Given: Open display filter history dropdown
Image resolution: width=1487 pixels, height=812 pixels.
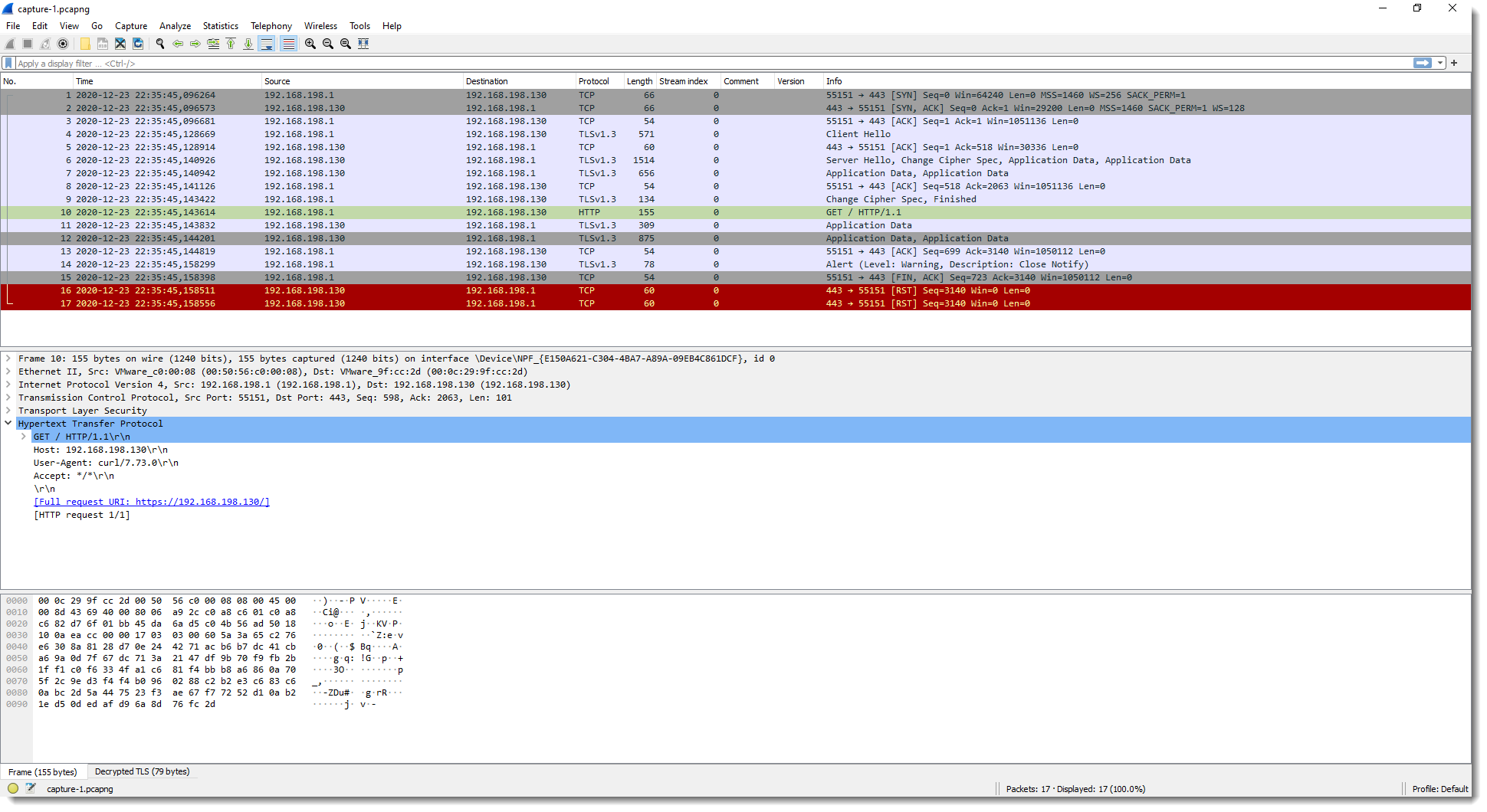Looking at the screenshot, I should 1440,64.
